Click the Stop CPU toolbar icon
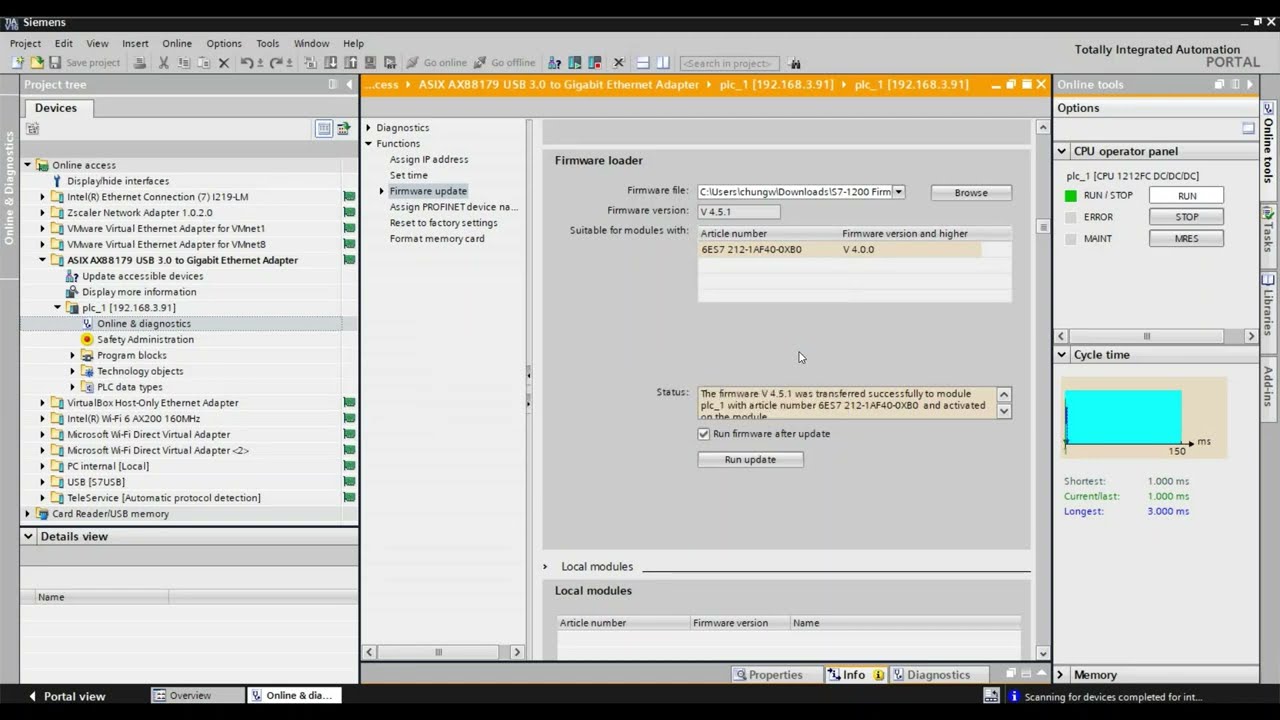Image resolution: width=1280 pixels, height=720 pixels. pyautogui.click(x=594, y=62)
